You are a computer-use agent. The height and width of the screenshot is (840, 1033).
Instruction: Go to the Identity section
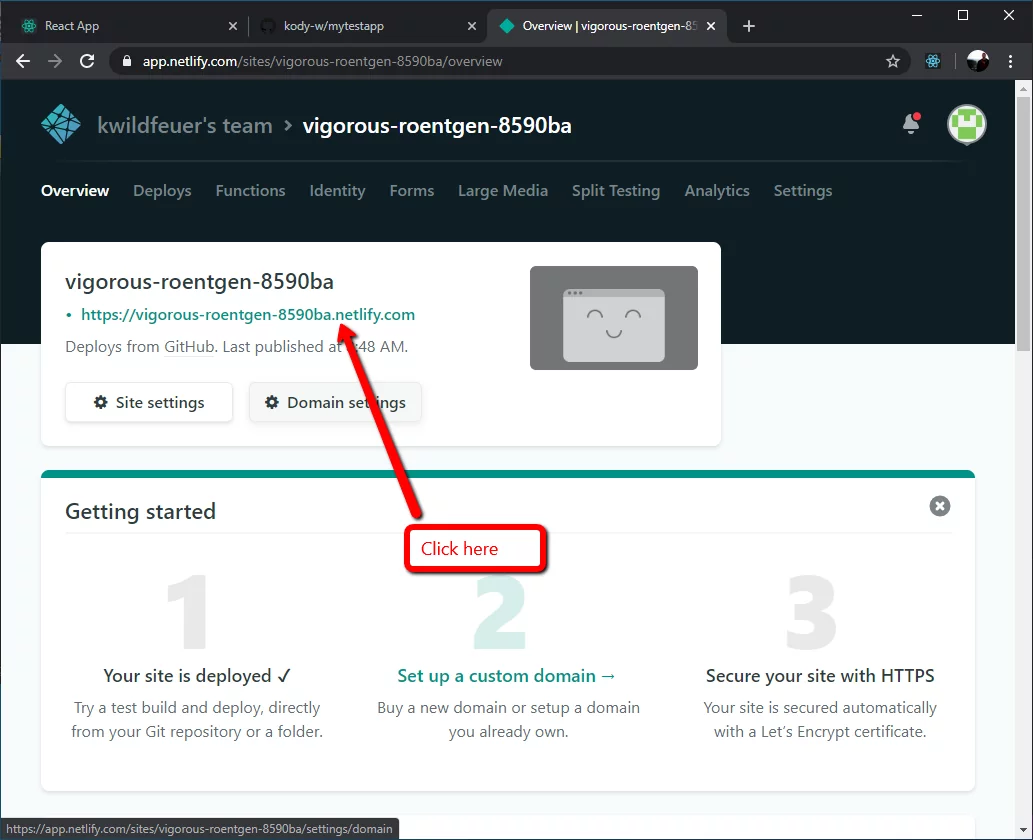(337, 190)
